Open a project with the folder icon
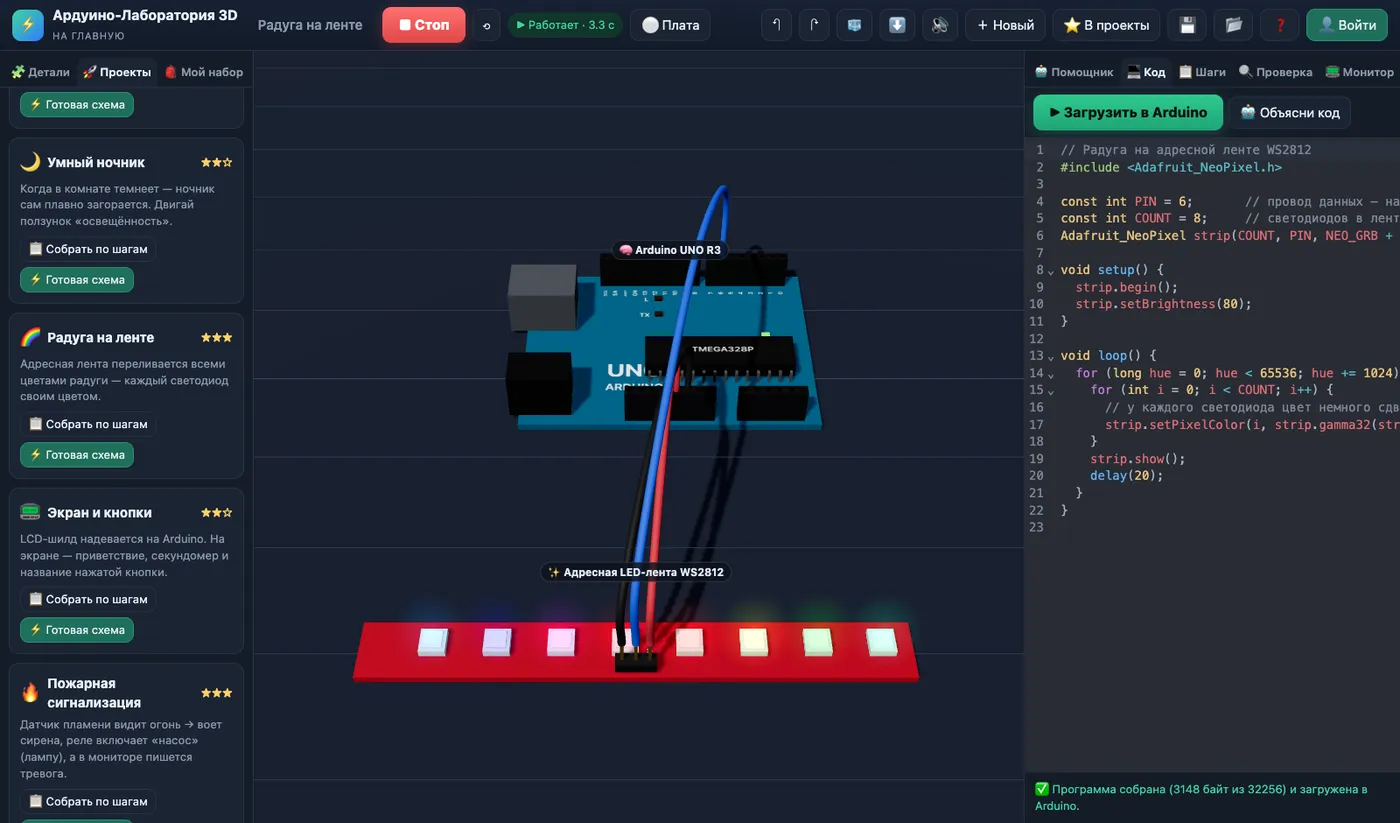This screenshot has height=823, width=1400. tap(1233, 25)
